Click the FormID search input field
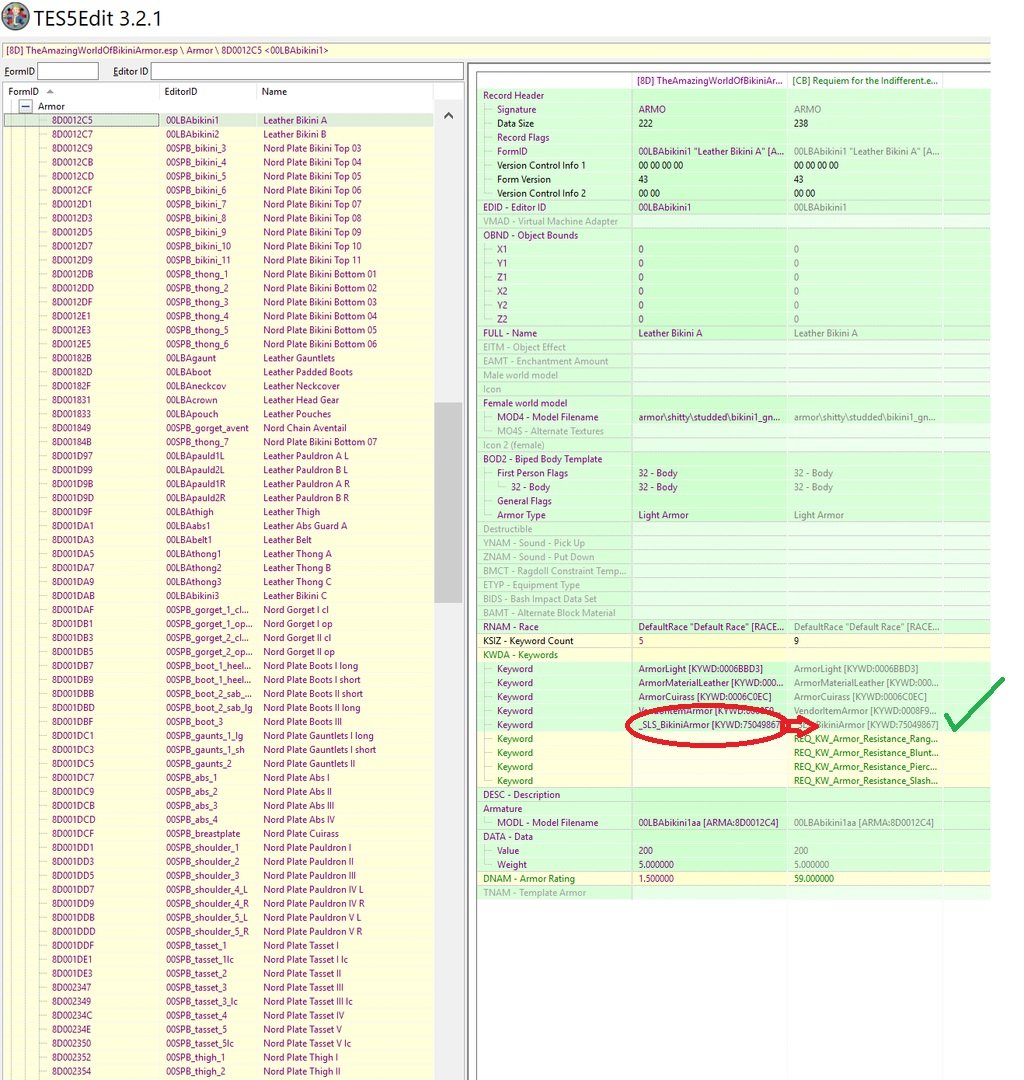 [67, 71]
